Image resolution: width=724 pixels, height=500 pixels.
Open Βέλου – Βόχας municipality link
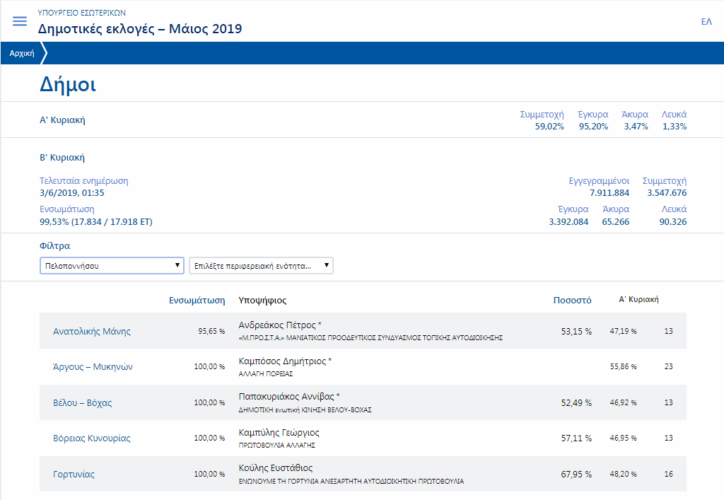pos(82,403)
